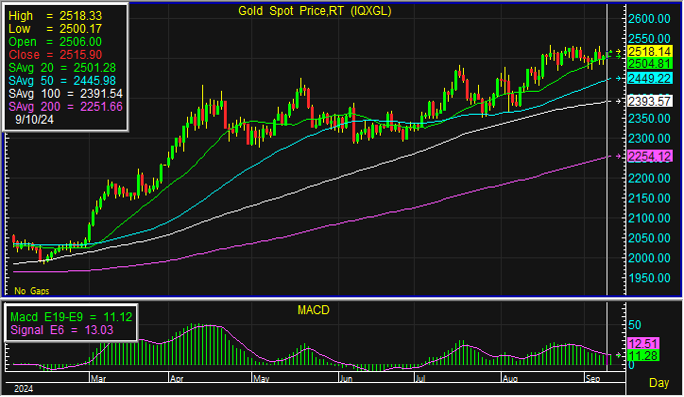Click the May month label on timeline
The height and width of the screenshot is (397, 684).
pyautogui.click(x=261, y=378)
